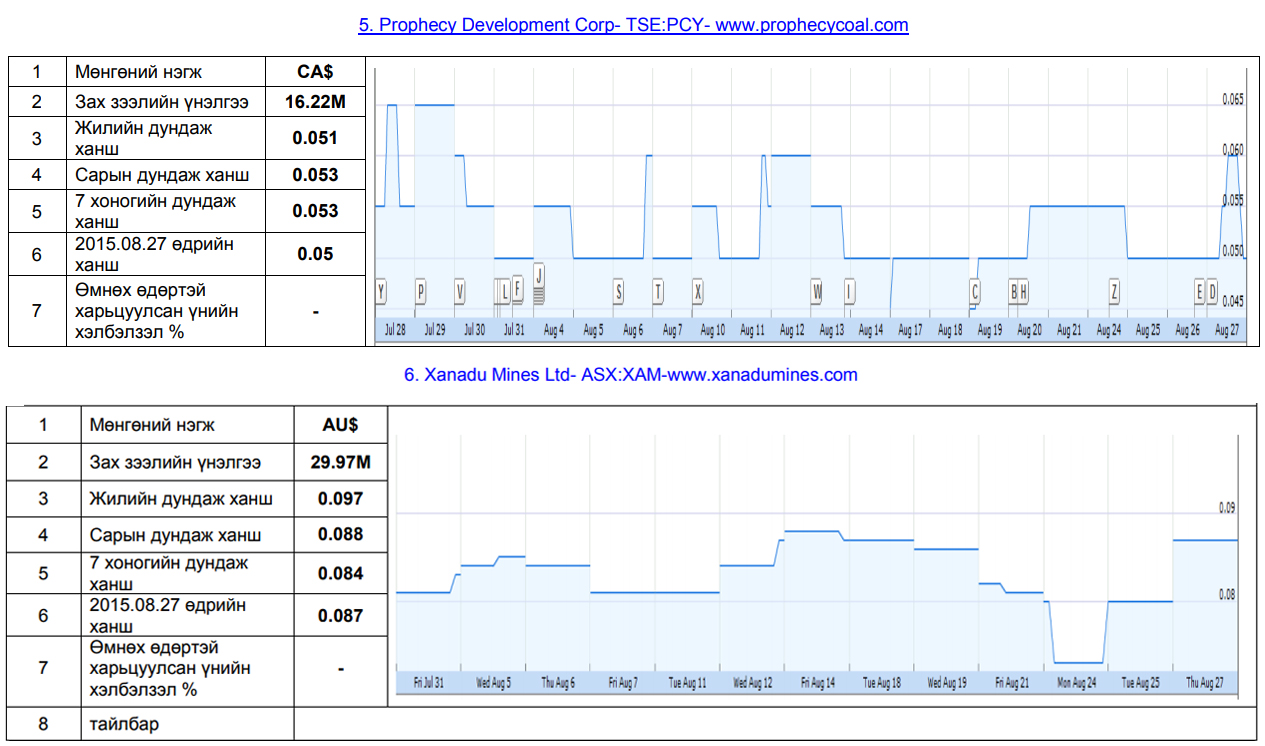Image resolution: width=1265 pixels, height=746 pixels.
Task: Select the X news flag marker
Action: click(x=697, y=291)
